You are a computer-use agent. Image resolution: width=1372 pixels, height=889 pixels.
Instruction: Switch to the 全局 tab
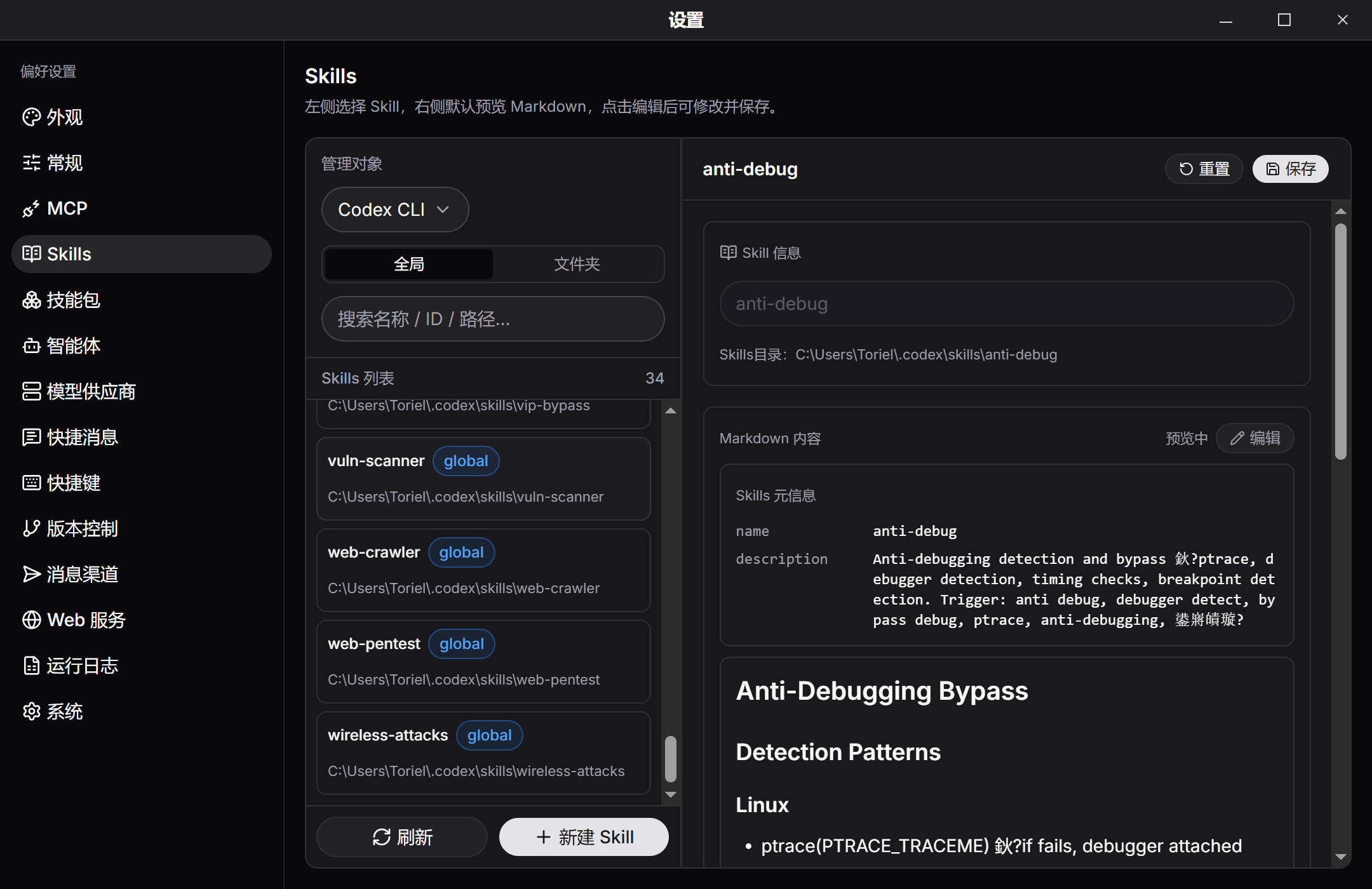point(408,264)
